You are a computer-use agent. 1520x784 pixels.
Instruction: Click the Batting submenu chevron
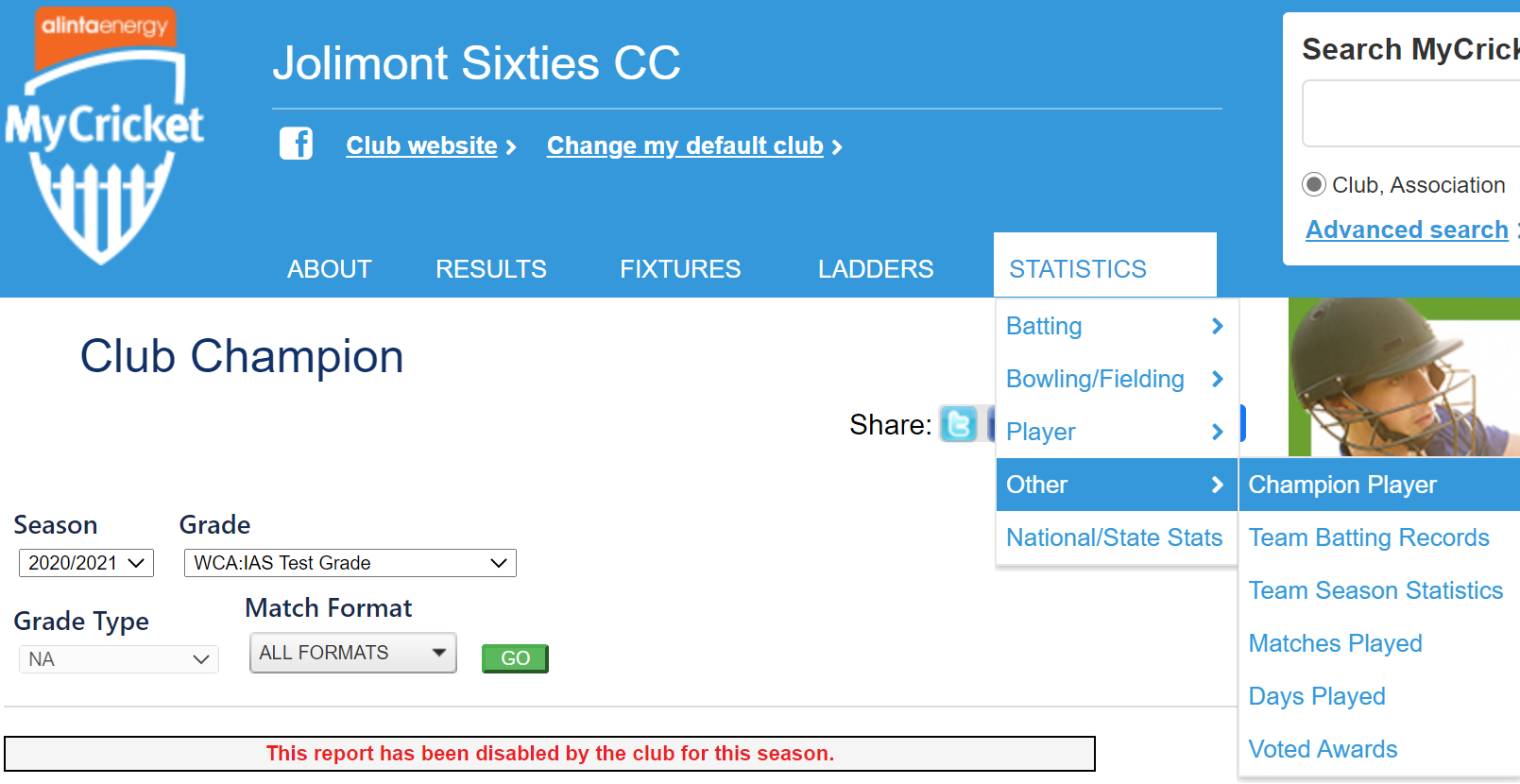[x=1217, y=326]
